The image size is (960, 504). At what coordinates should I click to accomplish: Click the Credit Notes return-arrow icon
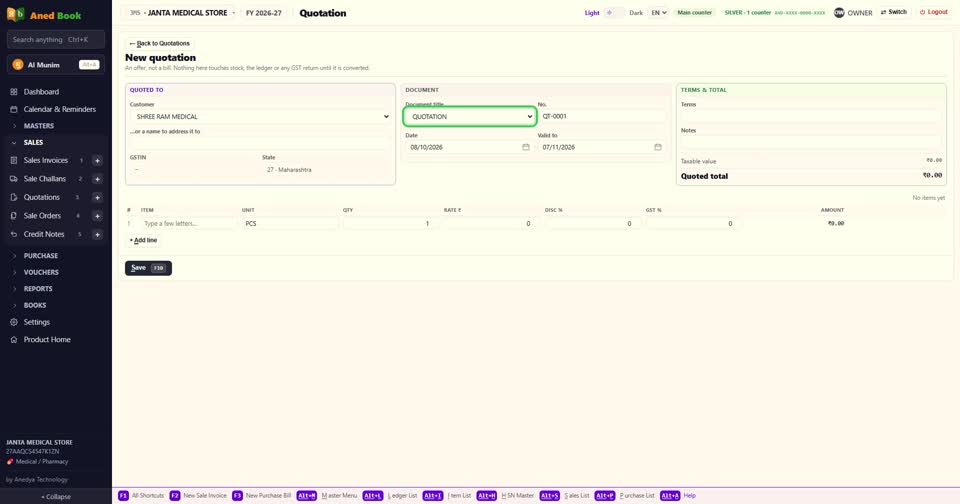pos(13,234)
